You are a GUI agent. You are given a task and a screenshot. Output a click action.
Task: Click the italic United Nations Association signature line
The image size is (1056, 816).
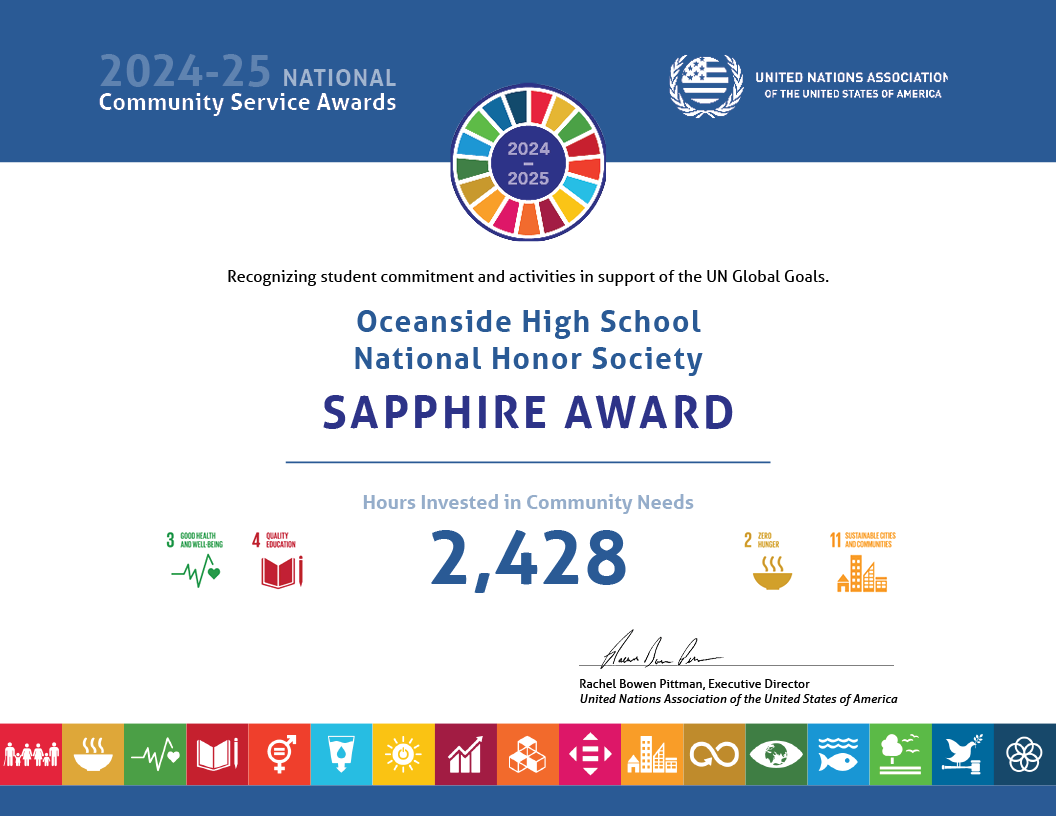tap(738, 699)
